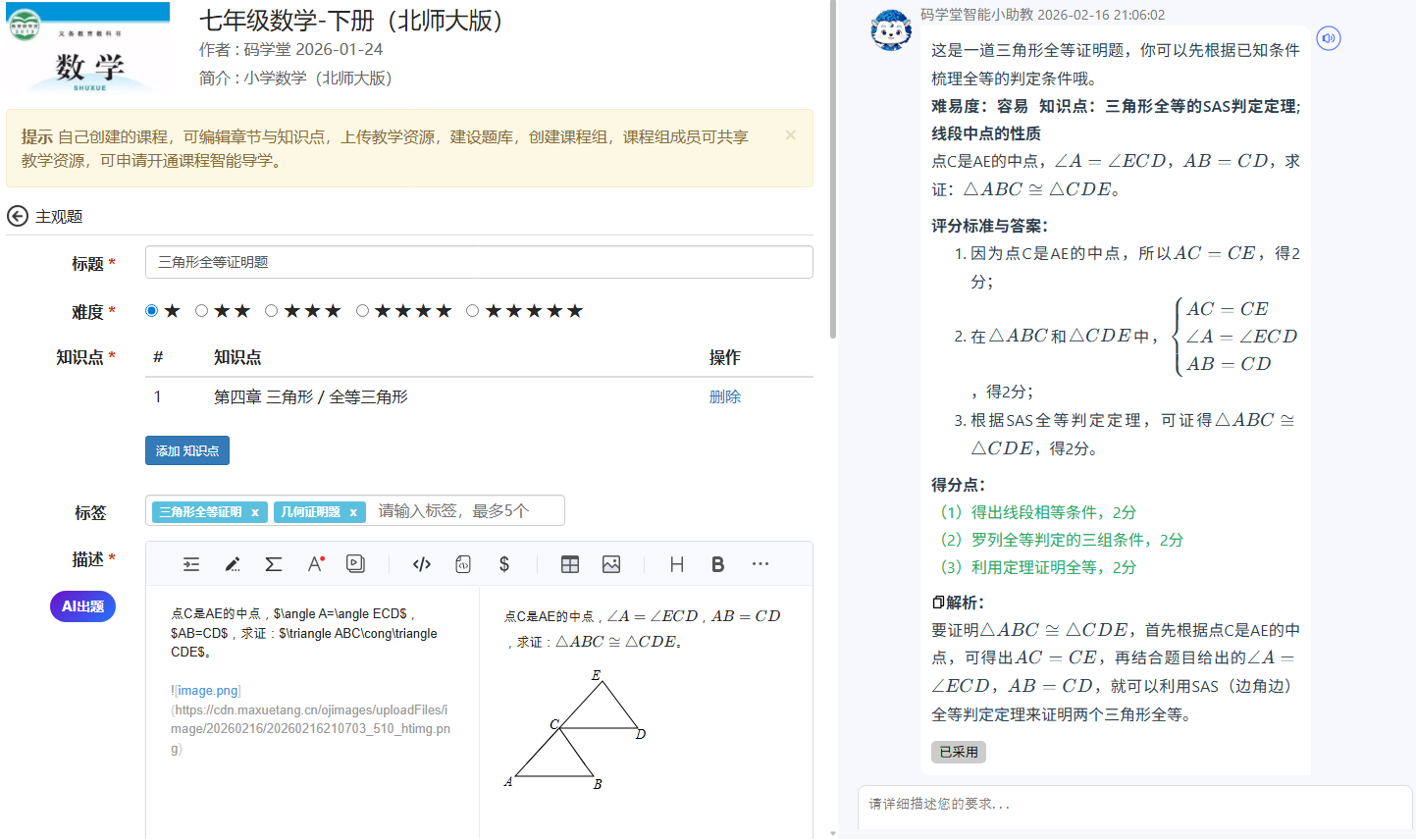This screenshot has height=840, width=1416.
Task: Toggle bold formatting in description editor
Action: click(x=717, y=564)
